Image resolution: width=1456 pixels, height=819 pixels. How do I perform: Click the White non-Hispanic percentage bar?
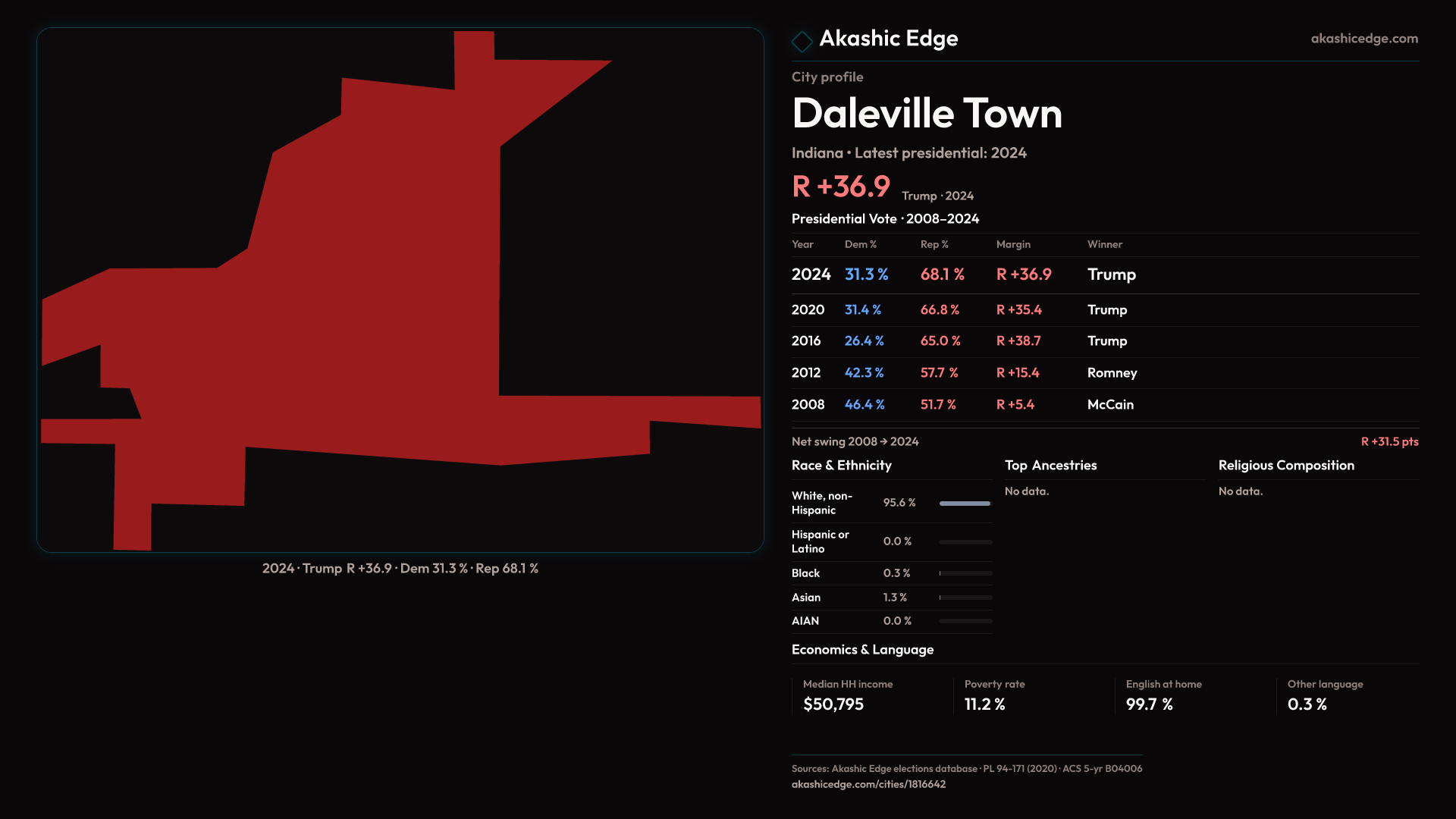[x=965, y=504]
